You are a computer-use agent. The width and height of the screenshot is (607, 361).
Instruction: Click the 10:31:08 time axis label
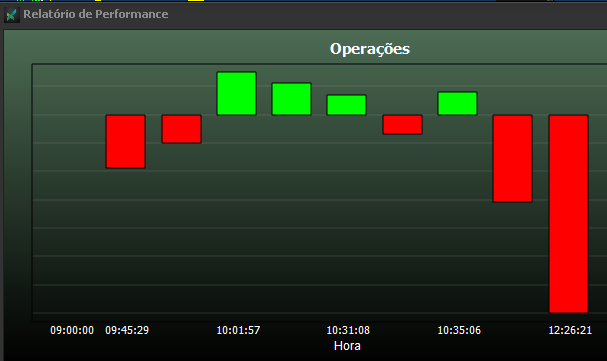(x=348, y=330)
